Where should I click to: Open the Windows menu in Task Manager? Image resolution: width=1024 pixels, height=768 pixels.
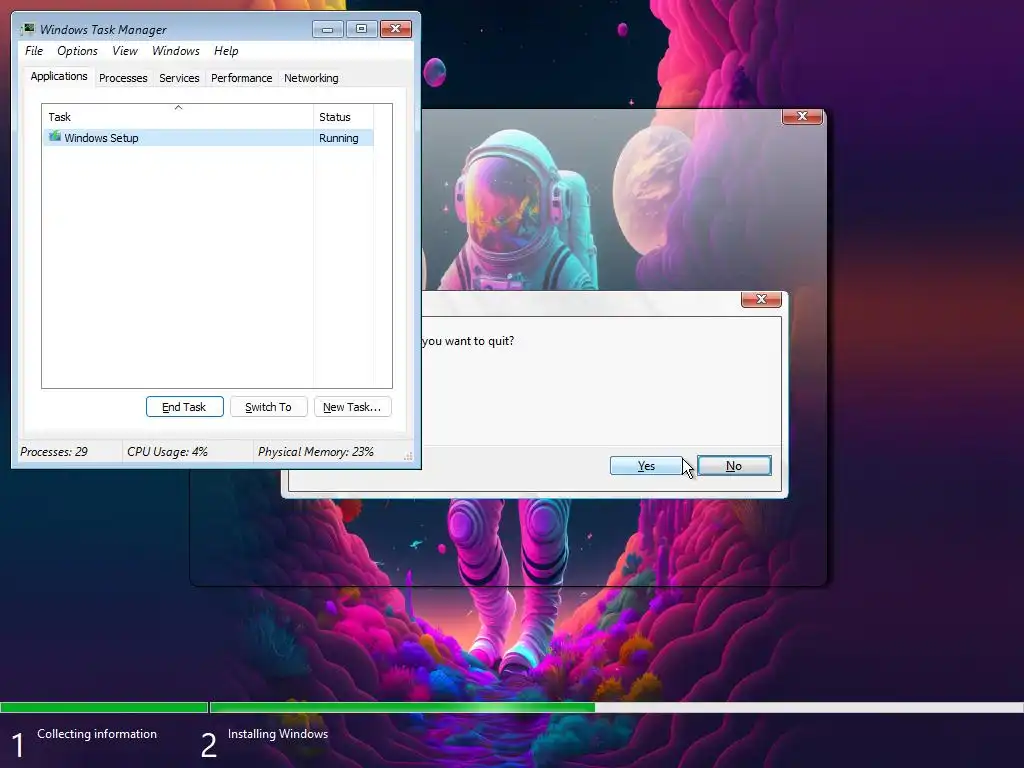(x=176, y=51)
